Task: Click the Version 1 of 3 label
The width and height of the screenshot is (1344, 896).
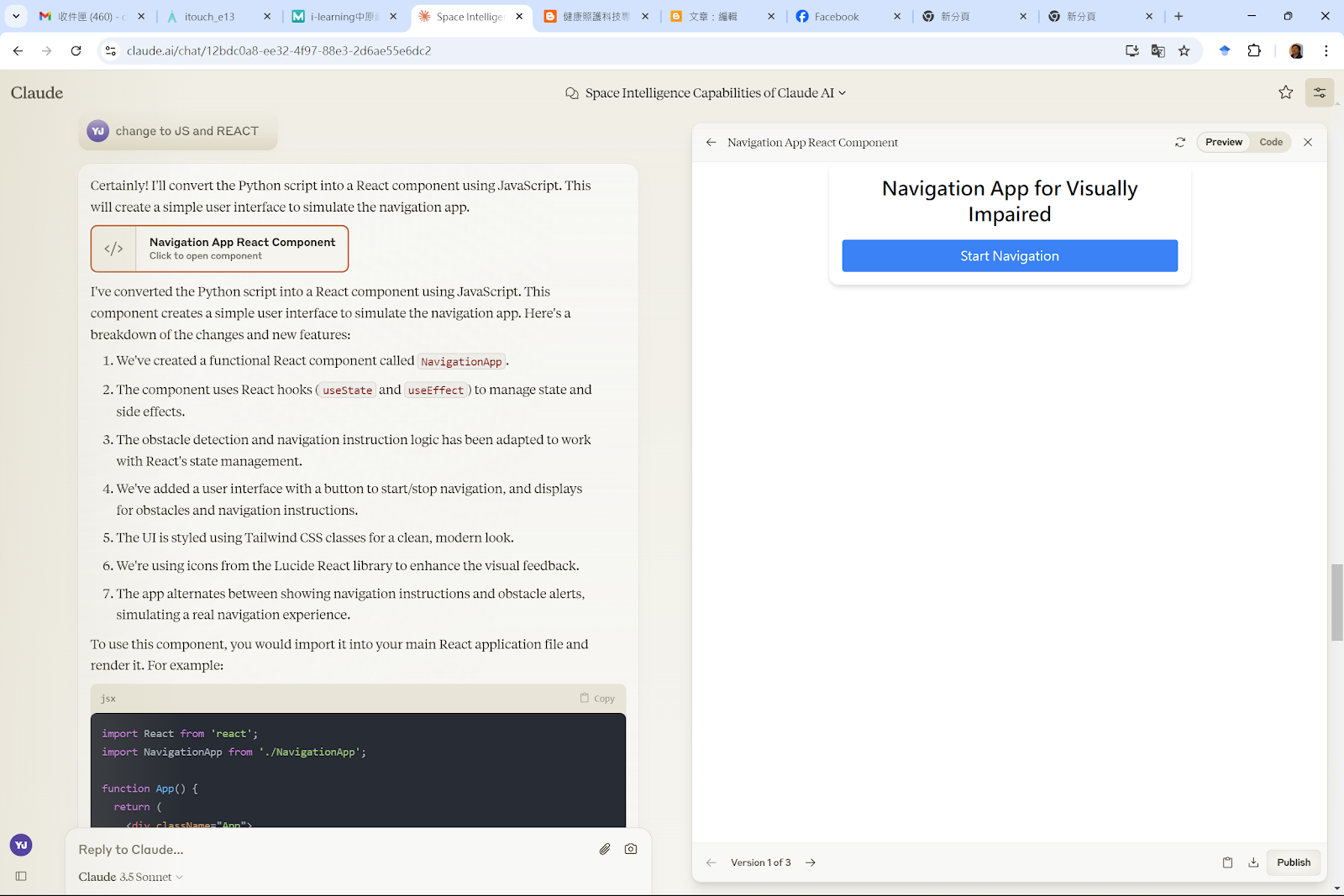Action: [760, 862]
